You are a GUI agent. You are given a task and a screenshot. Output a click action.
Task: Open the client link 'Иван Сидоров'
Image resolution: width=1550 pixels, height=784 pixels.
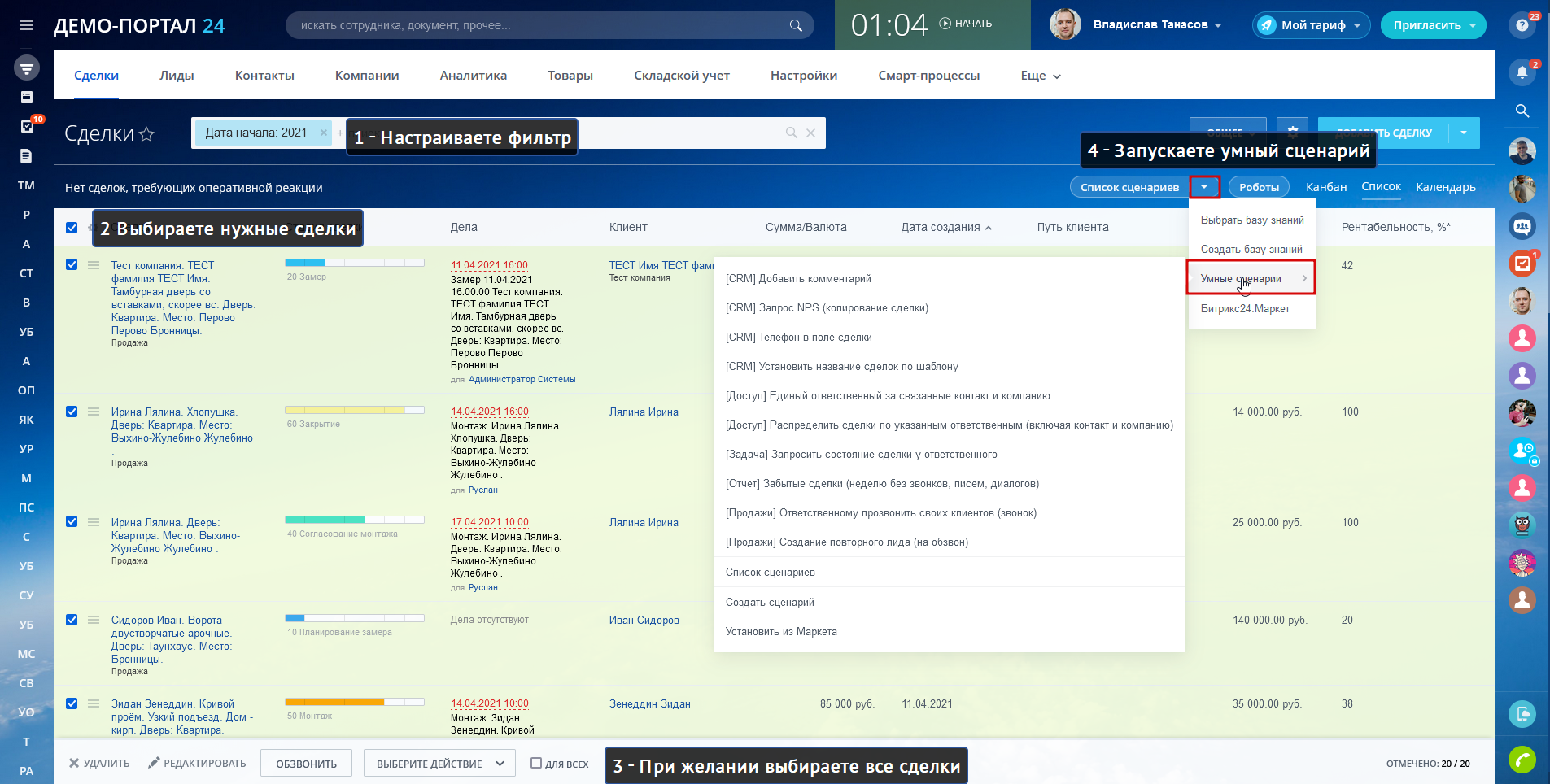click(x=644, y=620)
